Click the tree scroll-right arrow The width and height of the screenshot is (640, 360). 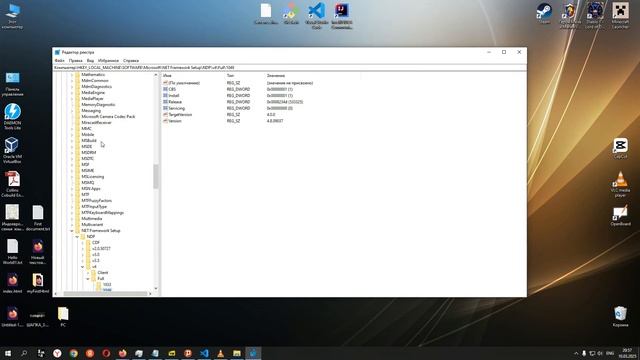[x=150, y=293]
